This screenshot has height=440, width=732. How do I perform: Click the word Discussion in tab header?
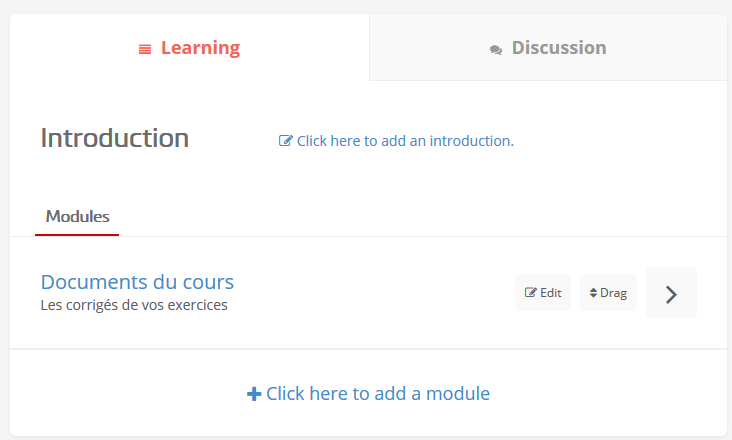pos(559,48)
